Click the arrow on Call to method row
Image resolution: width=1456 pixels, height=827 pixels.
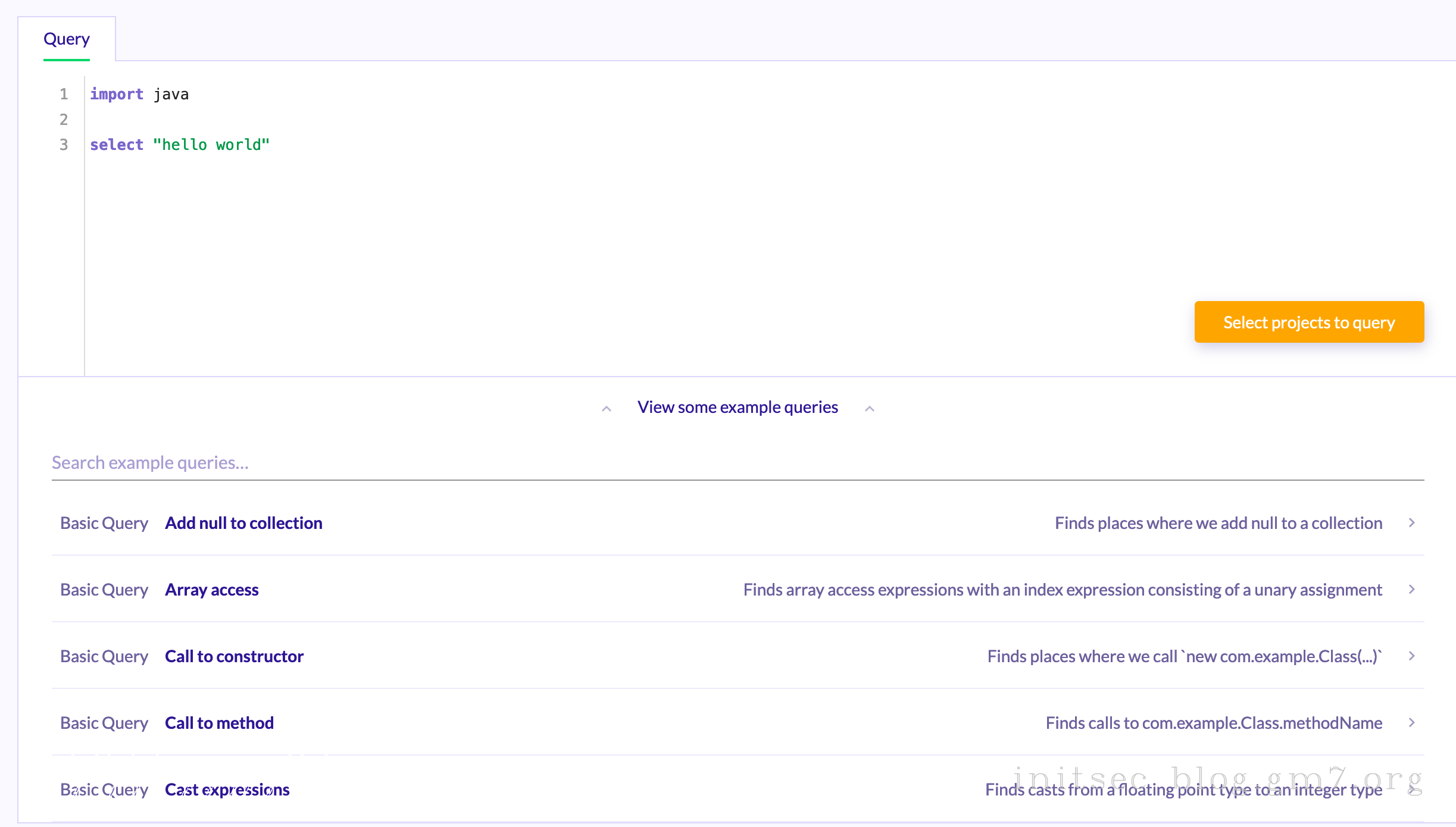[x=1411, y=723]
